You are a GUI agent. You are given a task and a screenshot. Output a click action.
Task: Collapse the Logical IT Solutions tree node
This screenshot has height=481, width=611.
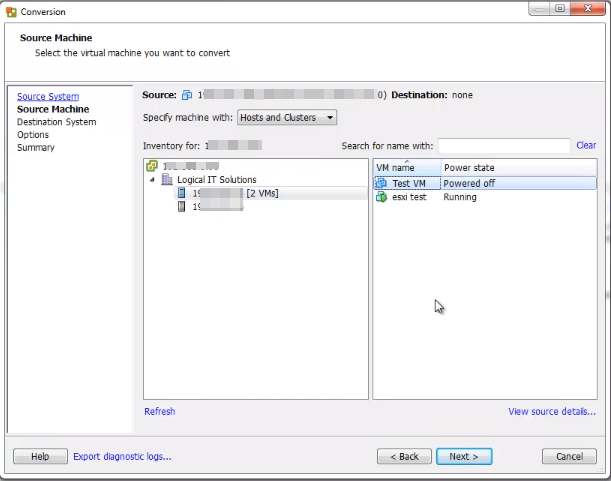152,180
